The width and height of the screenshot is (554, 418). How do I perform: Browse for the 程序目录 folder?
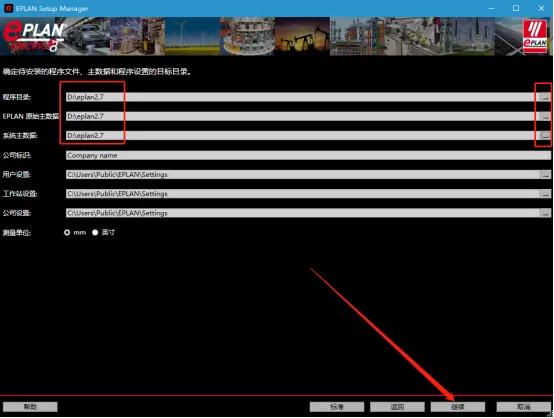pyautogui.click(x=546, y=97)
